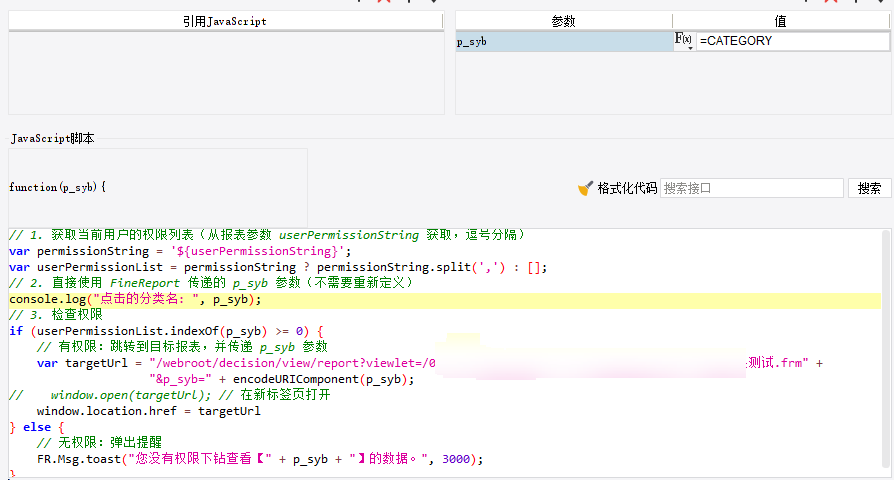Viewport: 894px width, 480px height.
Task: Click the FR.Msg.toast code line
Action: [x=260, y=459]
